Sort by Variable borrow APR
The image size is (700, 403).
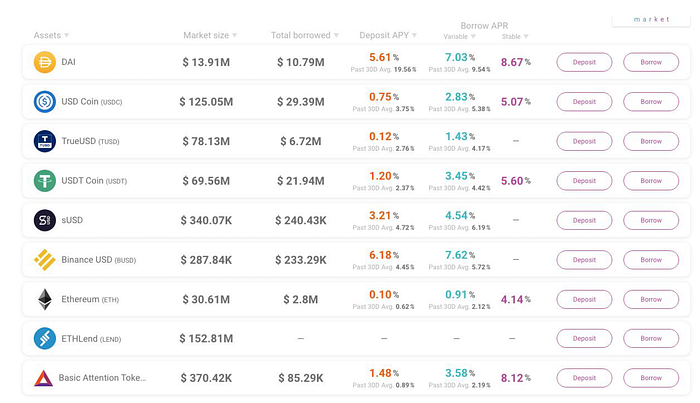tap(459, 37)
